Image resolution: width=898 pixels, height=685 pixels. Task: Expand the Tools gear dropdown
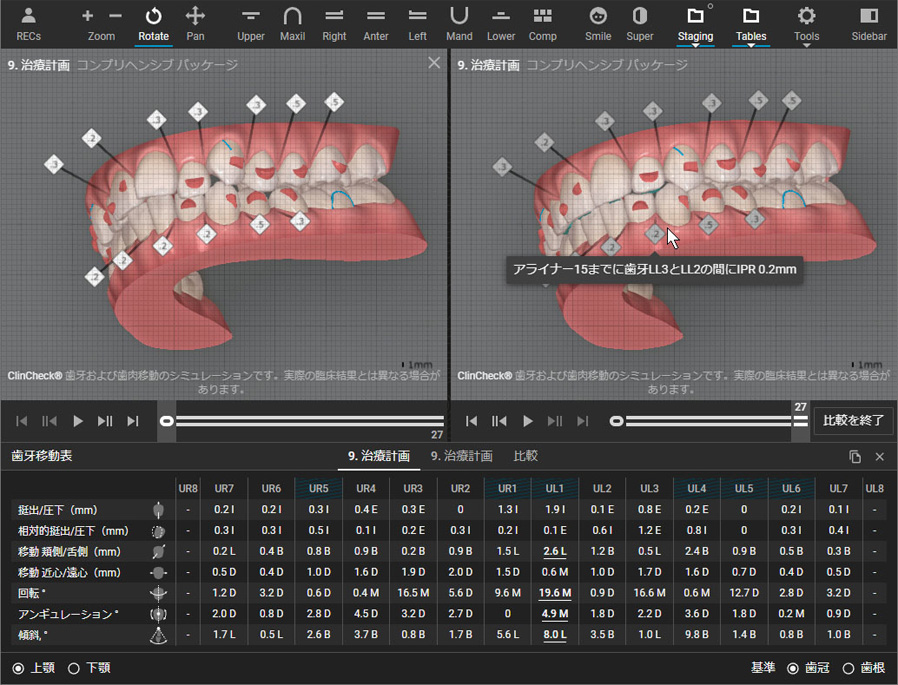tap(806, 24)
